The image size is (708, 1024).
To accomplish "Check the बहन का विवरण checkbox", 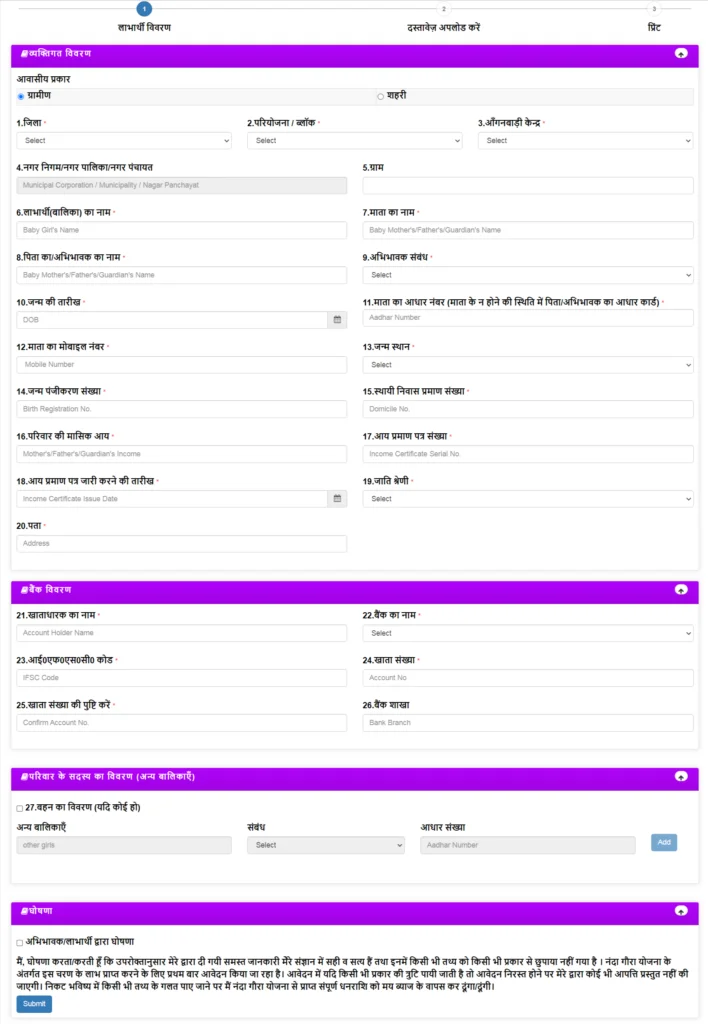I will point(20,808).
